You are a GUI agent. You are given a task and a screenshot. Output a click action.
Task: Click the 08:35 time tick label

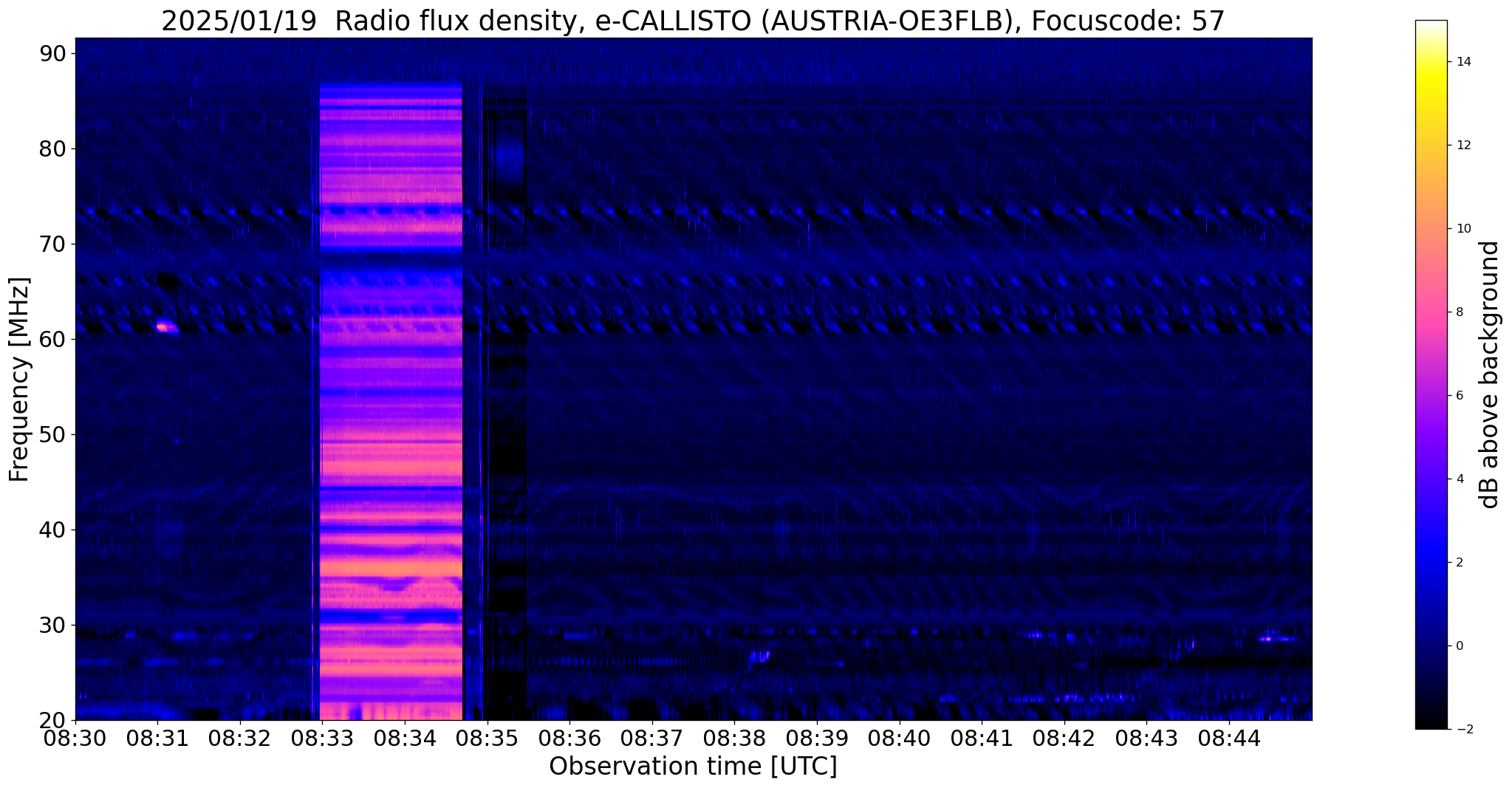tap(488, 739)
